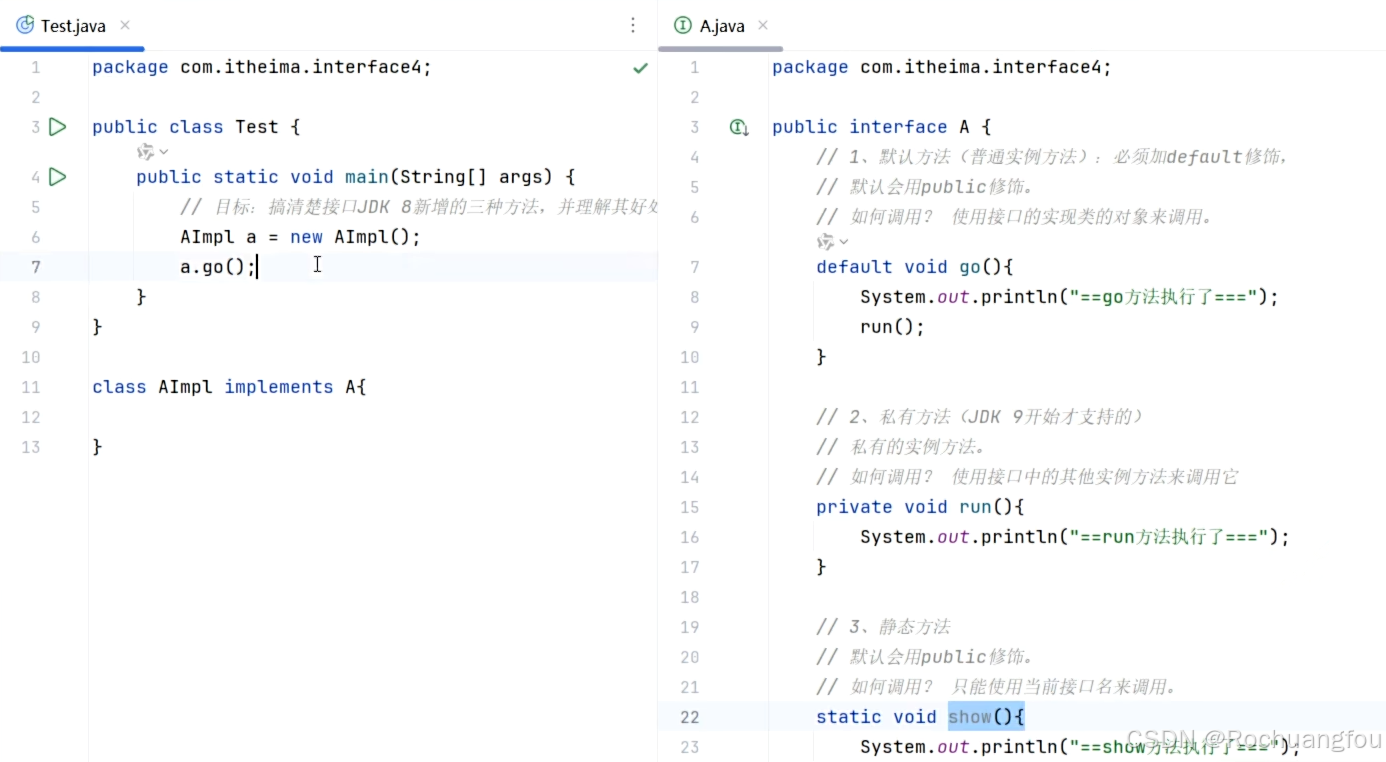Viewport: 1386px width, 762px height.
Task: Click the '// 1、默认方法' comment in A.java
Action: click(x=1051, y=157)
